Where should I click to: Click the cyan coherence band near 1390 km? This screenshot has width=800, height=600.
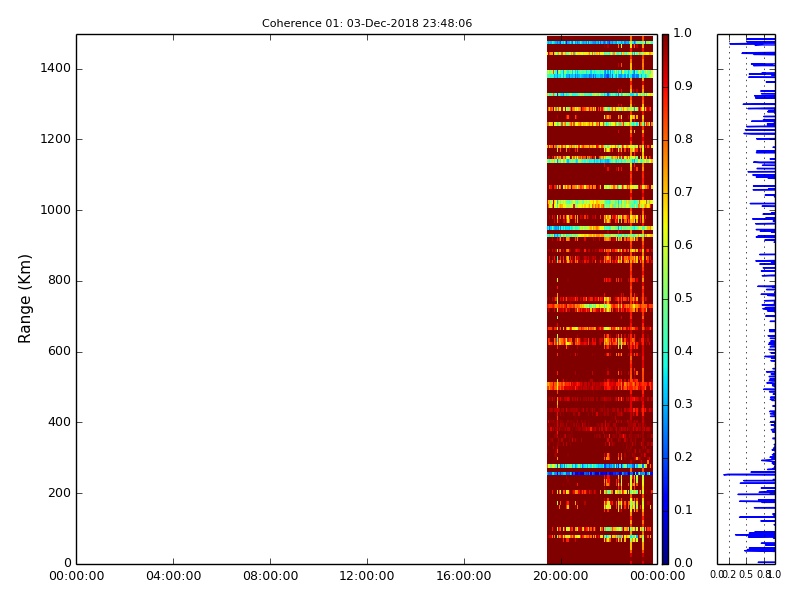click(x=599, y=74)
